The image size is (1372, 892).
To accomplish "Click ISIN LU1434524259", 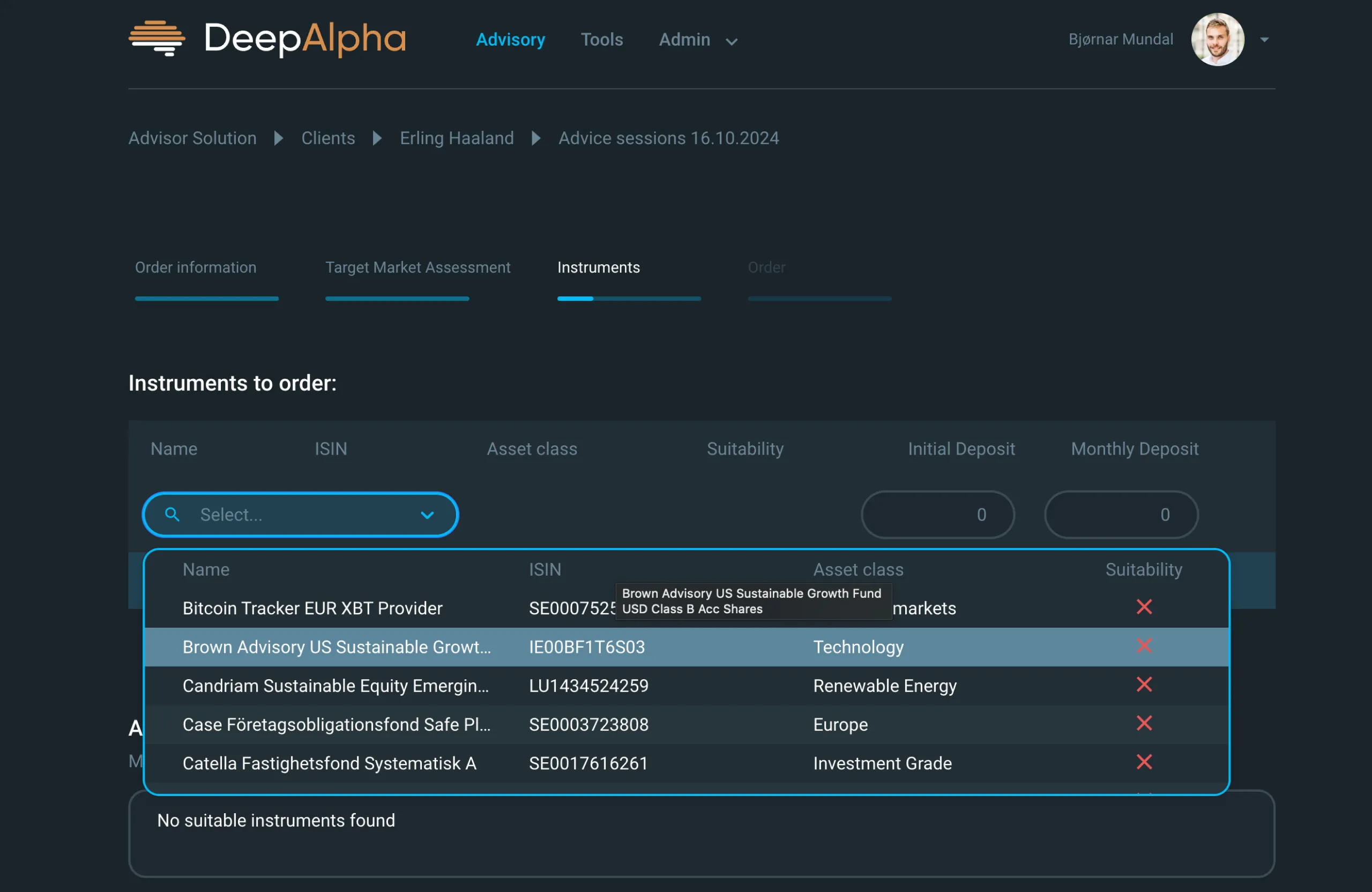I will [588, 685].
